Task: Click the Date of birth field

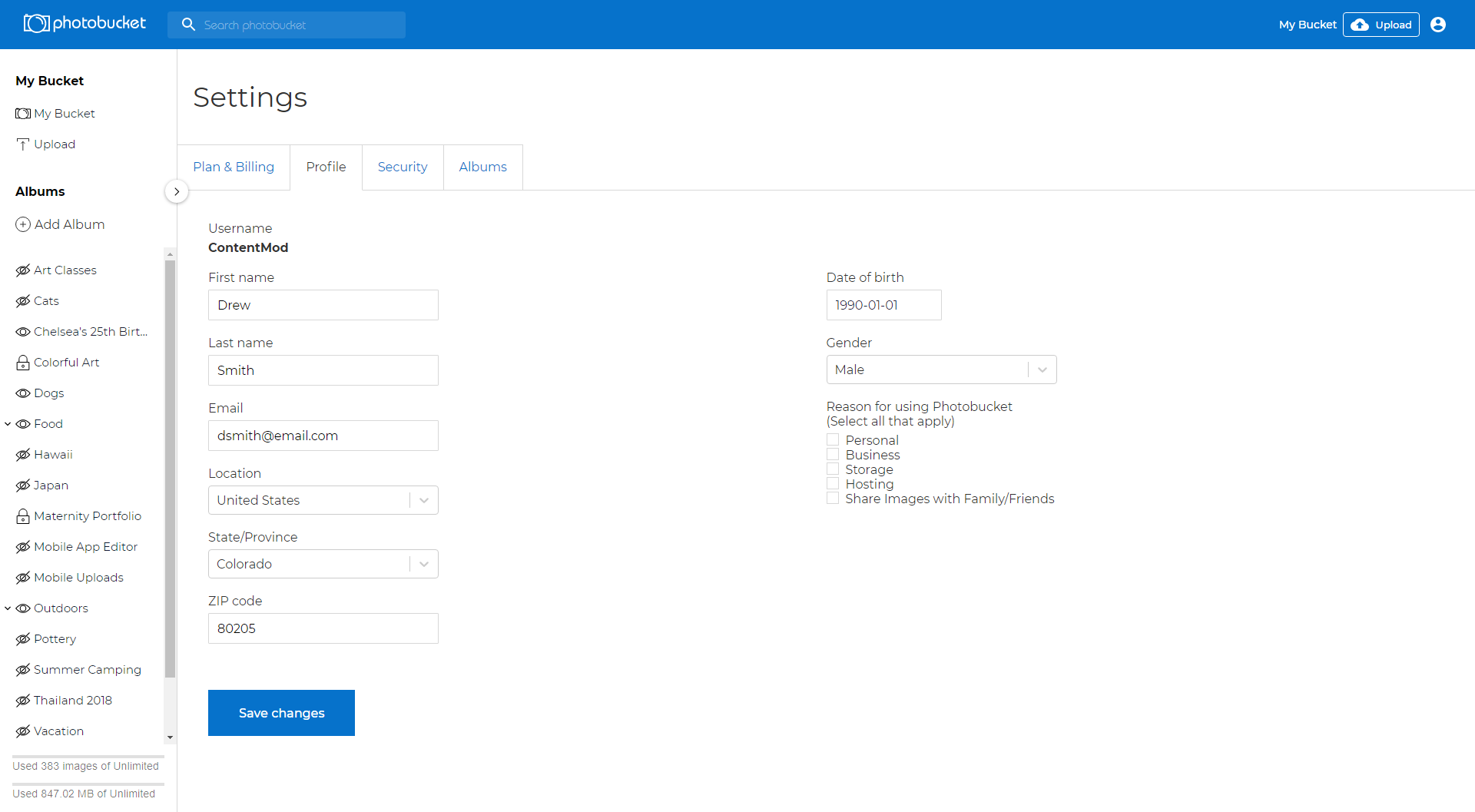Action: (x=883, y=305)
